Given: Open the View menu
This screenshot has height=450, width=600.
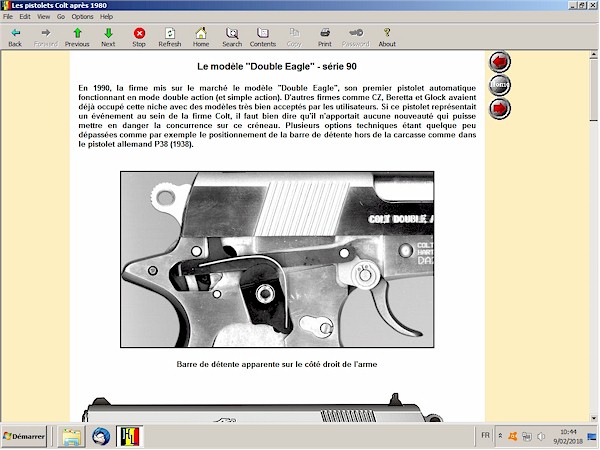Looking at the screenshot, I should (43, 17).
